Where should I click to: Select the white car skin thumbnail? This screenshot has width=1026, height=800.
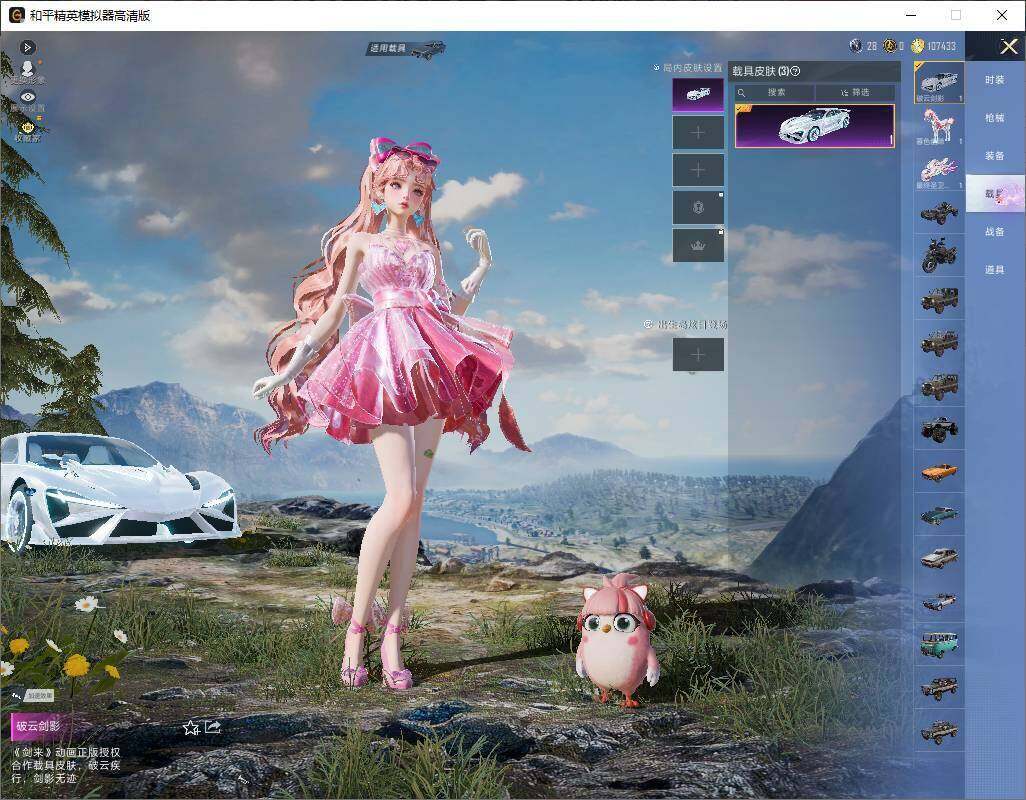(x=815, y=126)
